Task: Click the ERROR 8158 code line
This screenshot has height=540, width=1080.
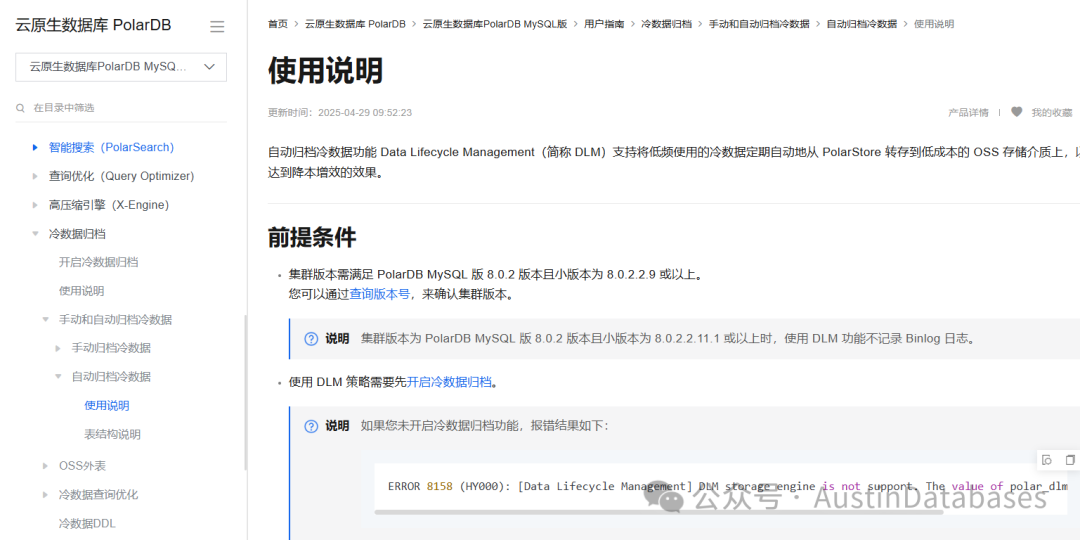Action: pos(727,486)
